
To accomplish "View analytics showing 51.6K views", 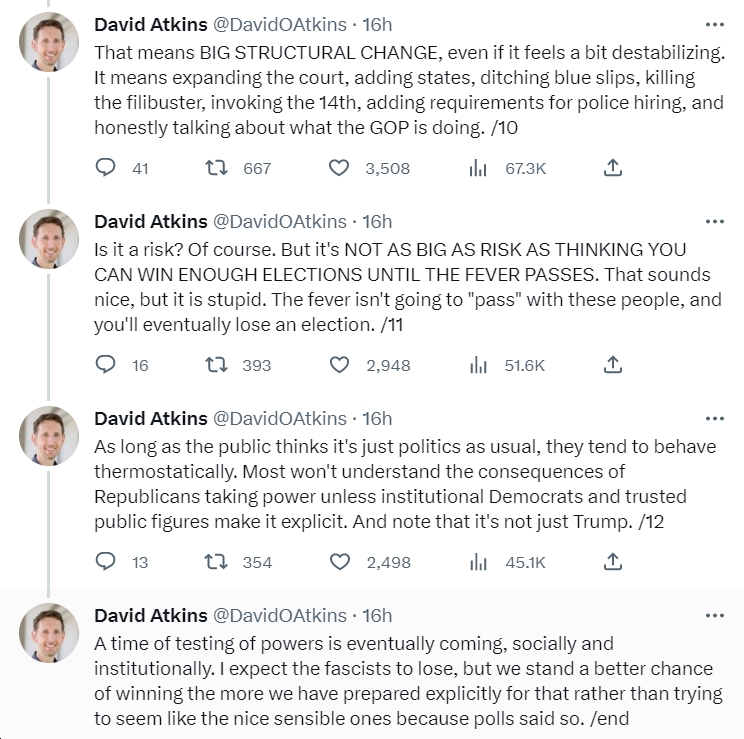I will tap(478, 365).
